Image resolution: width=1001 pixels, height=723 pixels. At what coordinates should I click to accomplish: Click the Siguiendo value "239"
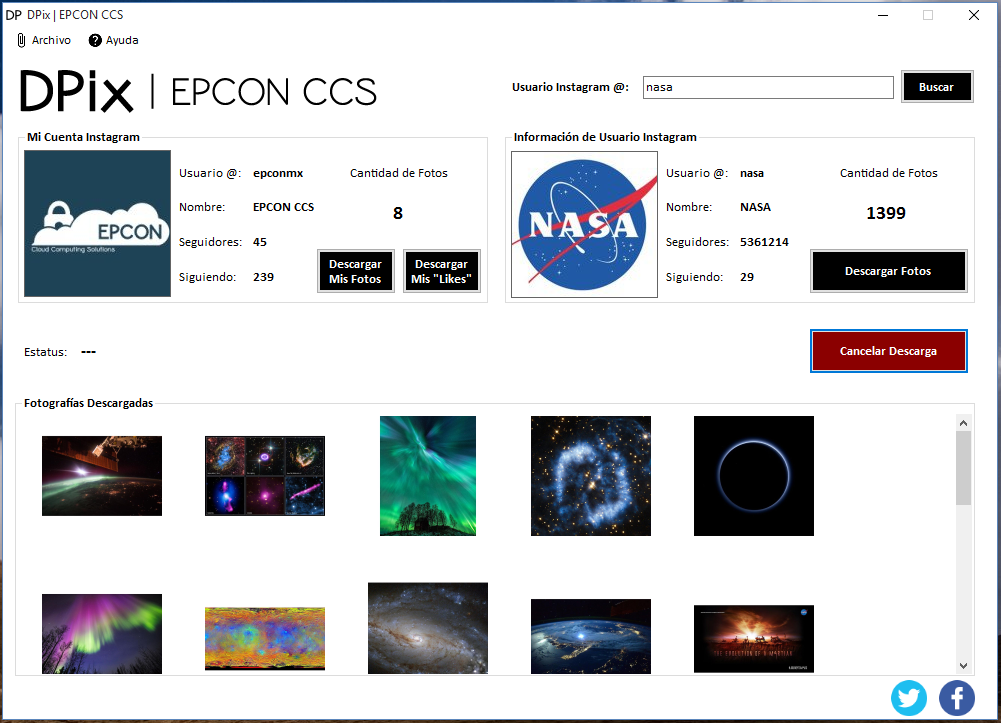point(263,277)
